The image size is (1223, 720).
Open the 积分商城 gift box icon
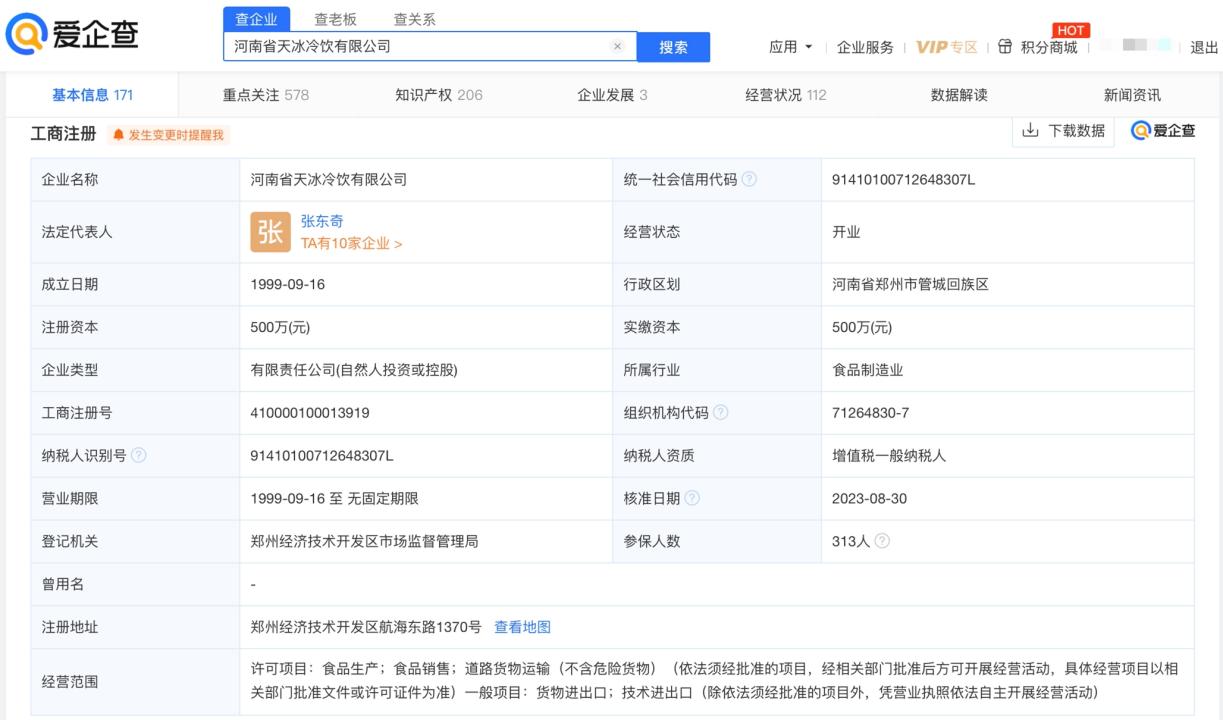tap(1002, 46)
